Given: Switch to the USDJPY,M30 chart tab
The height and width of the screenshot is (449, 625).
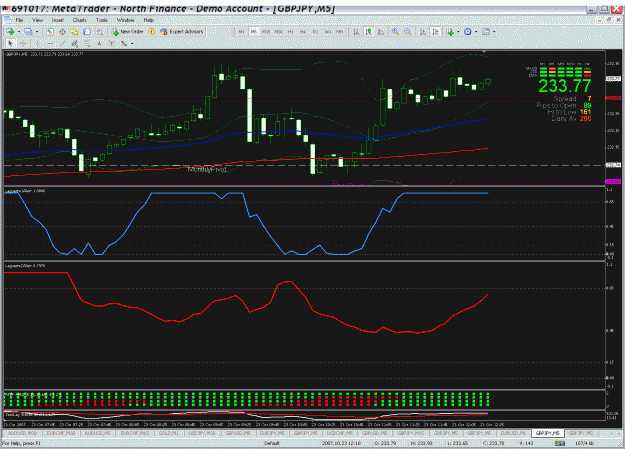Looking at the screenshot, I should click(x=202, y=433).
